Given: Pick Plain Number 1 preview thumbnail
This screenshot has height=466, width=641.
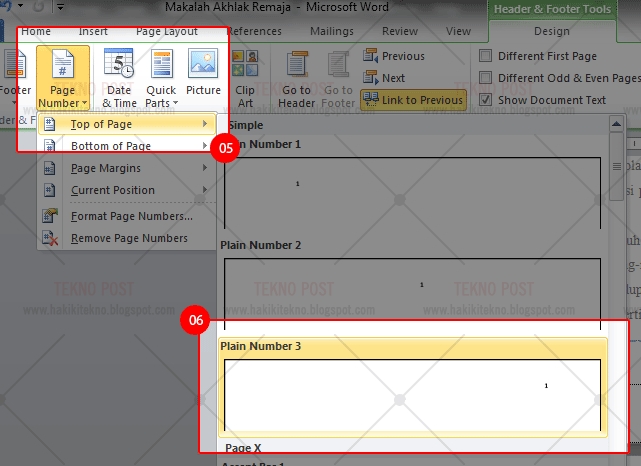Looking at the screenshot, I should pyautogui.click(x=412, y=193).
